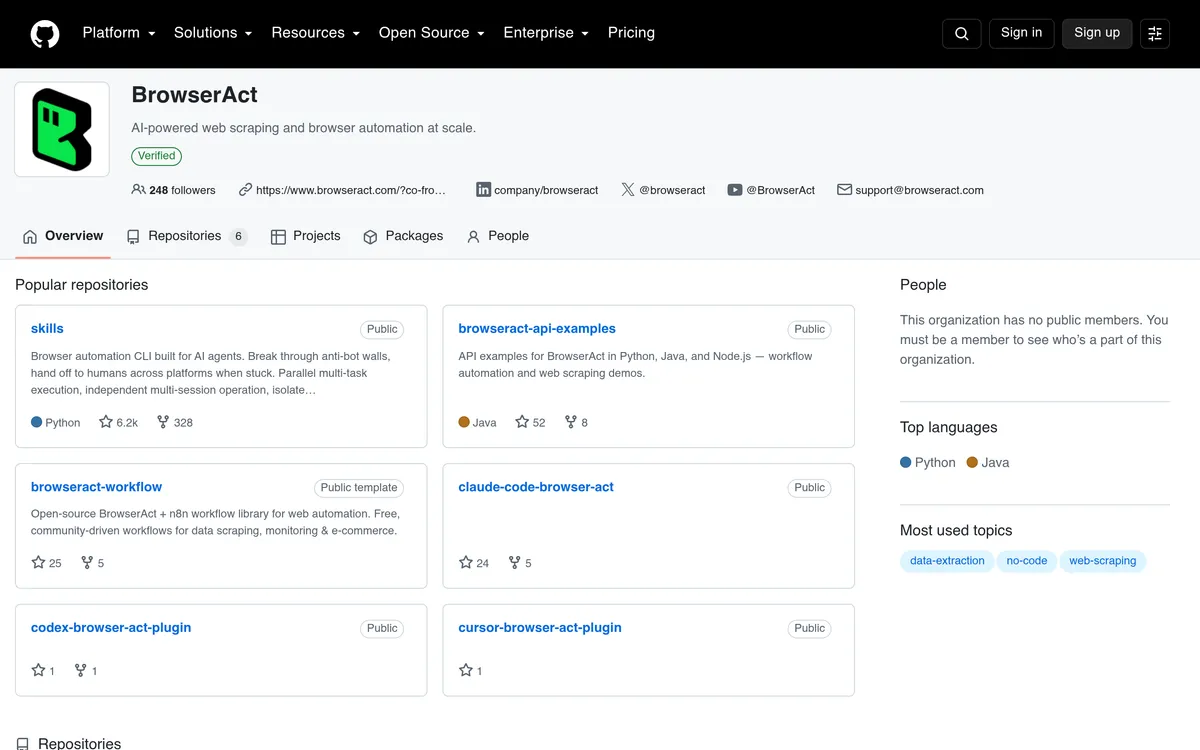Click the star icon on browseract-workflow
Screen dimensions: 1200x750
[38, 562]
